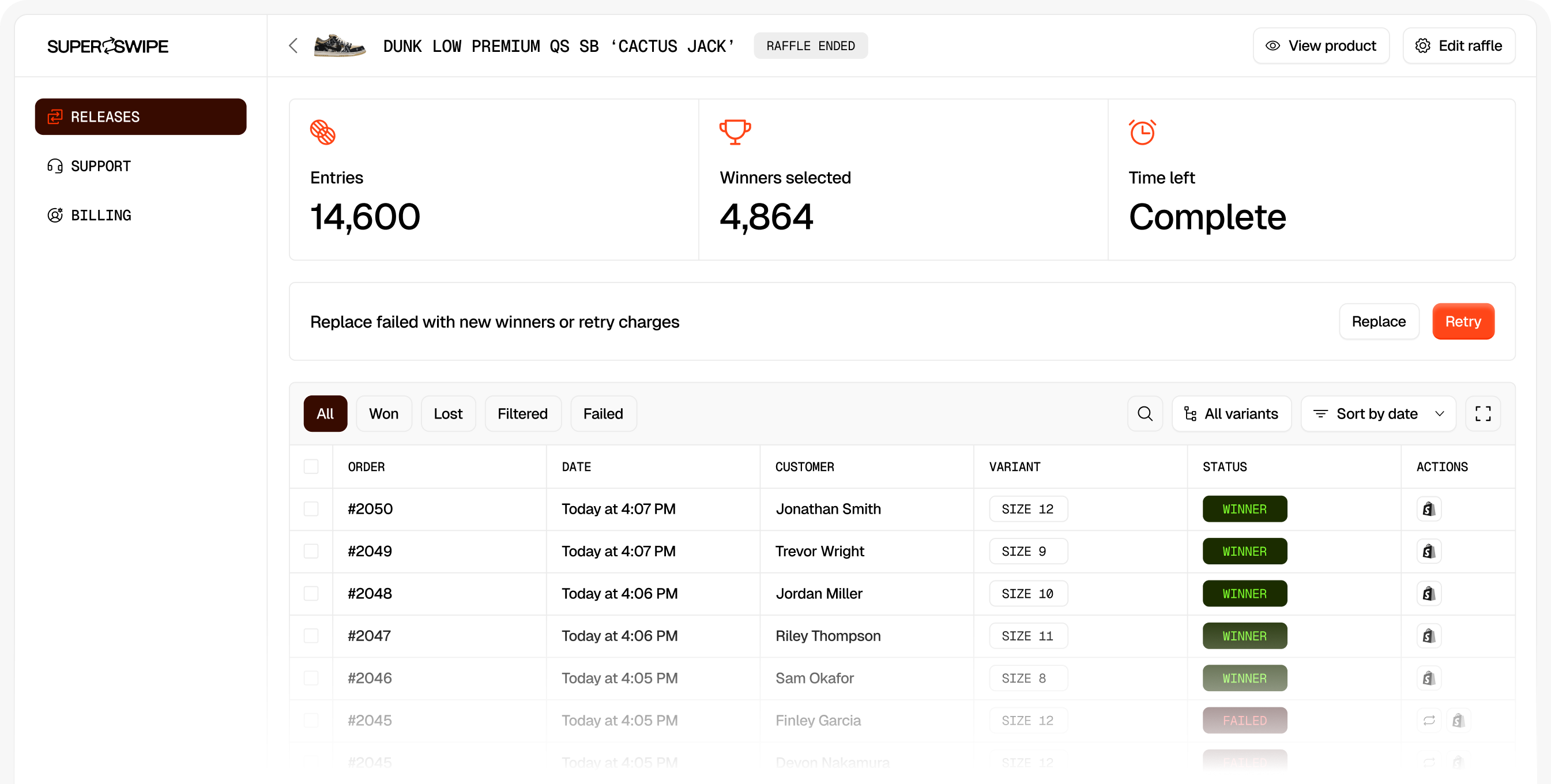Open the Shopify order for Jordan Miller
Viewport: 1551px width, 784px height.
point(1428,594)
